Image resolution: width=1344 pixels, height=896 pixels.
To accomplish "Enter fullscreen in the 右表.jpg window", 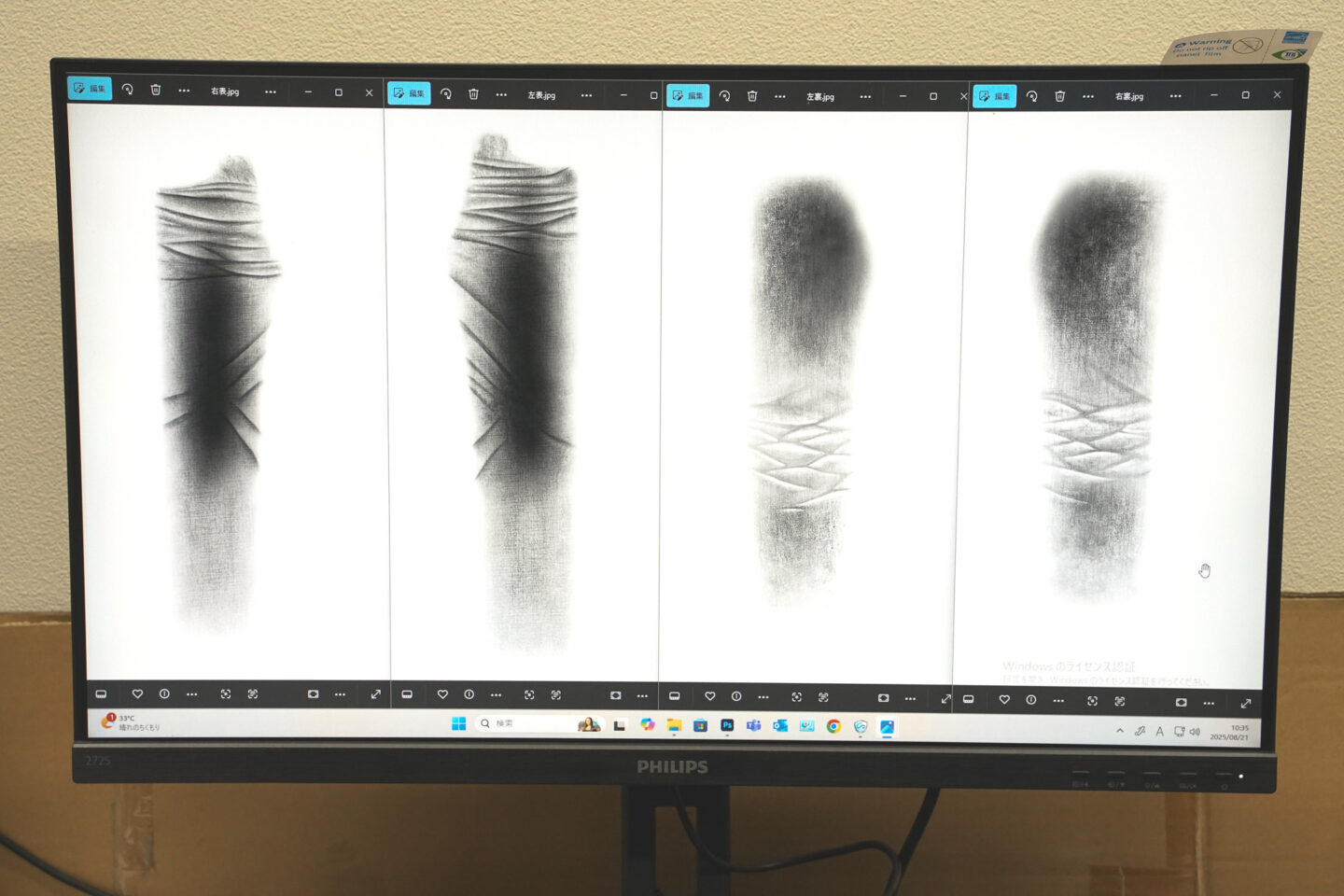I will click(x=375, y=694).
